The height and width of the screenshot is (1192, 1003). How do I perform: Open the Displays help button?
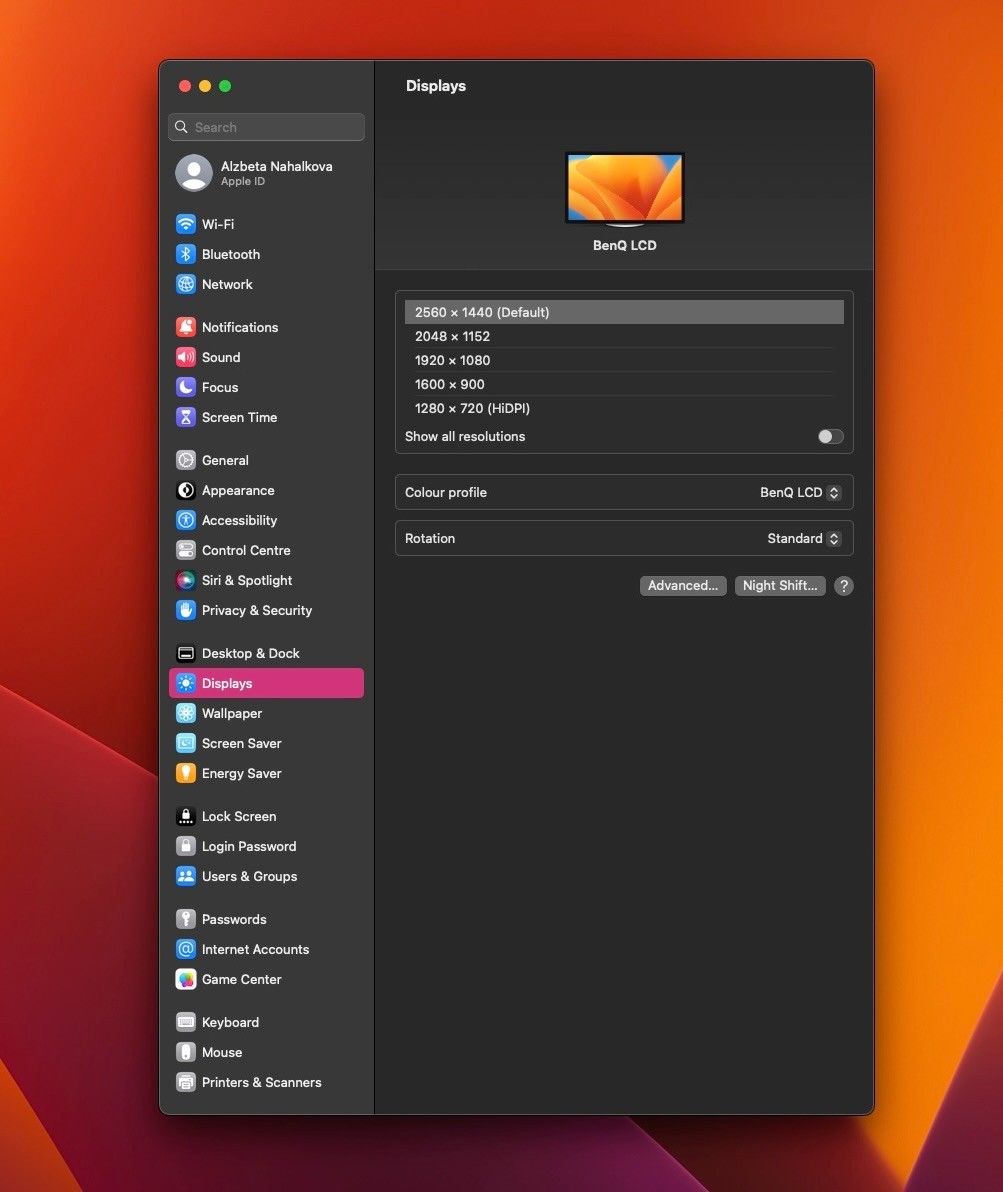click(x=843, y=585)
